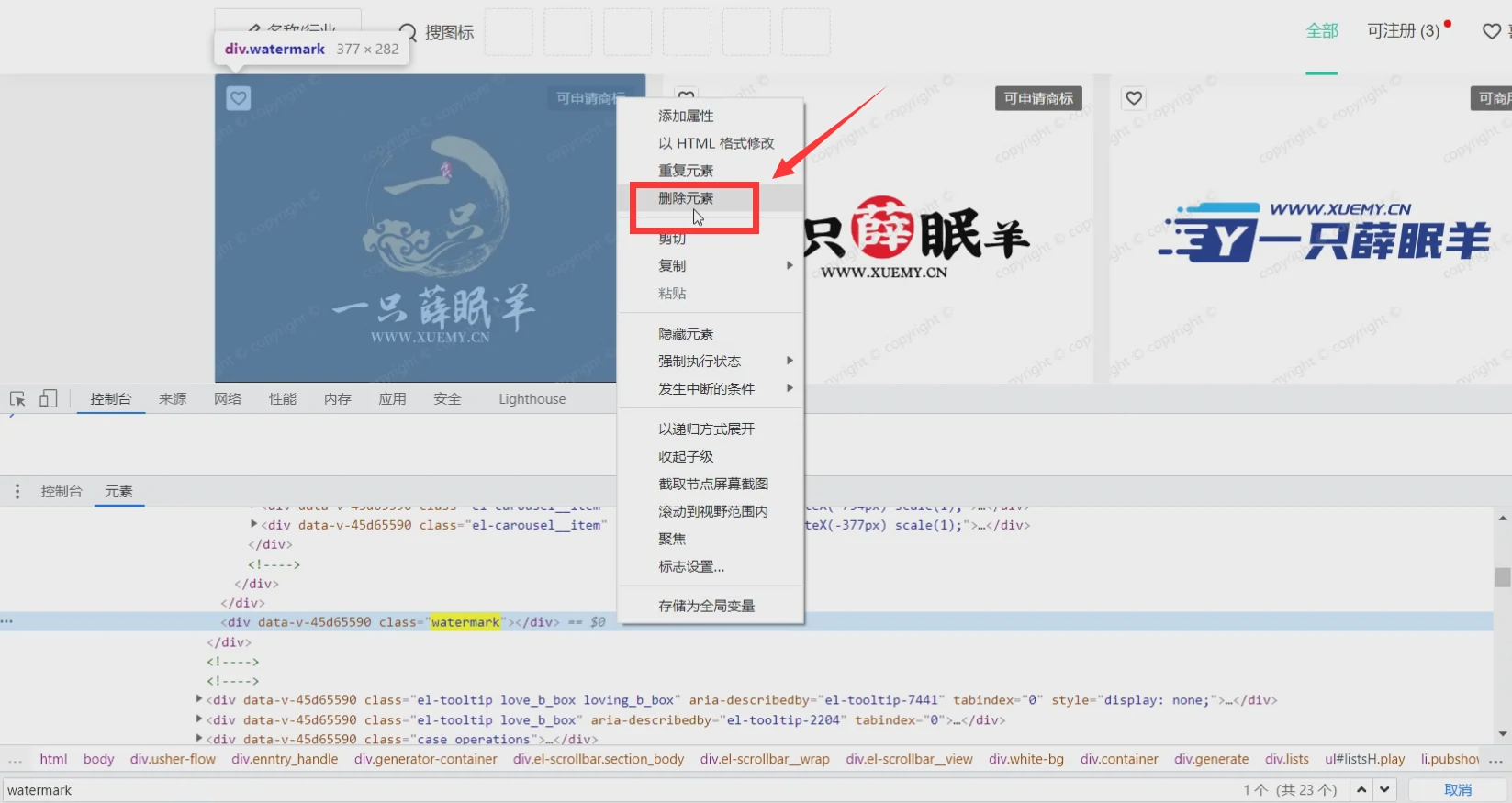Expand the case operations div node
The image size is (1512, 803).
pos(199,739)
